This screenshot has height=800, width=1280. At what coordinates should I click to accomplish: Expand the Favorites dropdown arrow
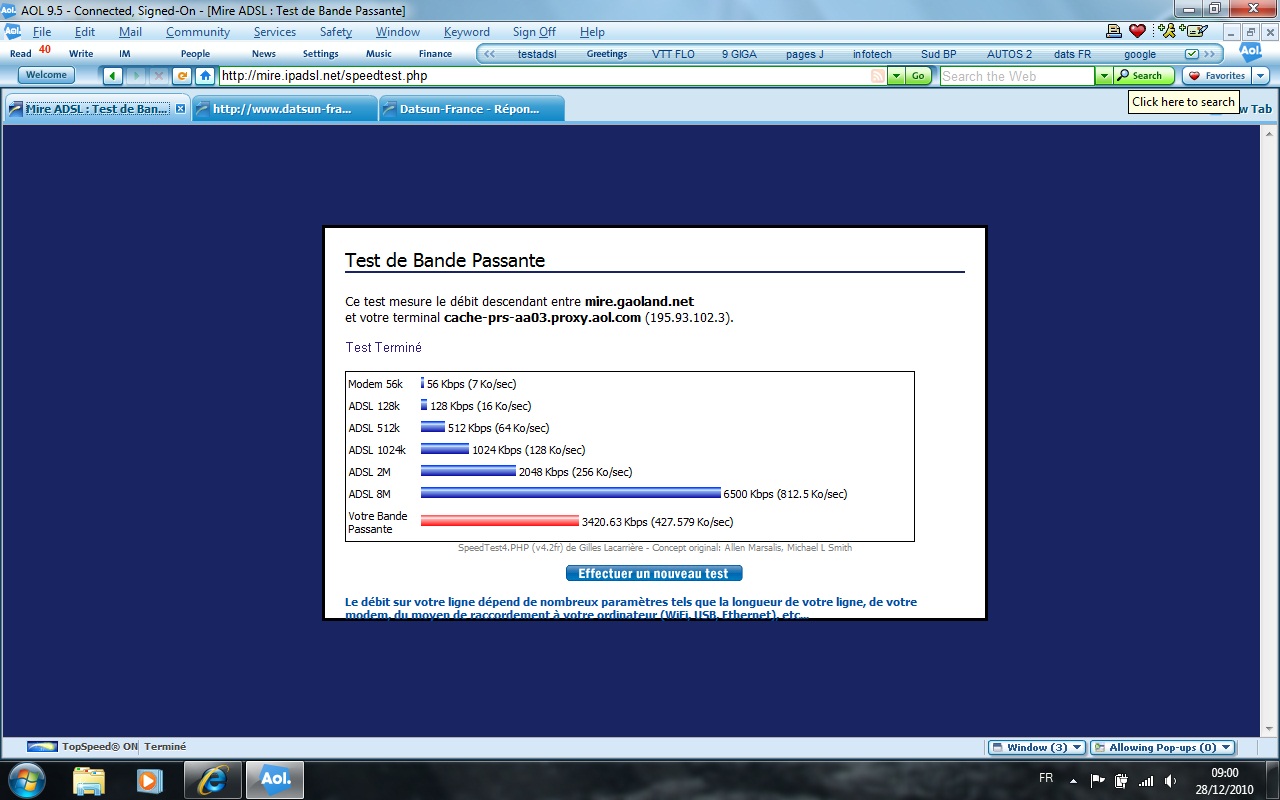[x=1260, y=76]
